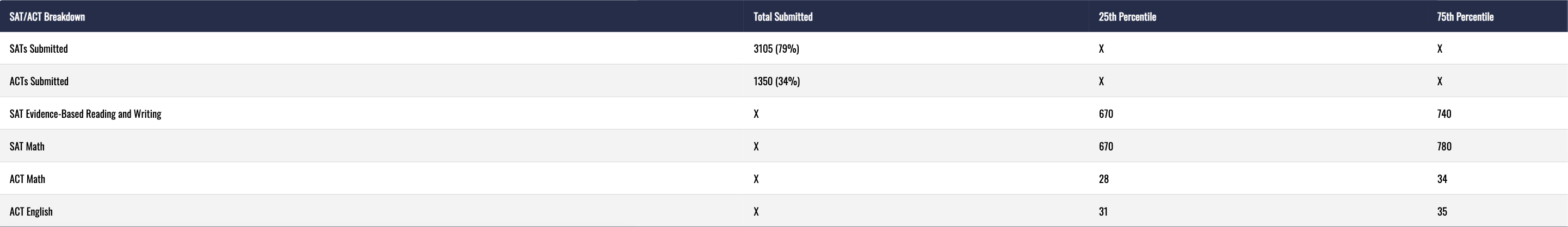Click the 25th Percentile column header
The height and width of the screenshot is (227, 1568).
point(1127,17)
